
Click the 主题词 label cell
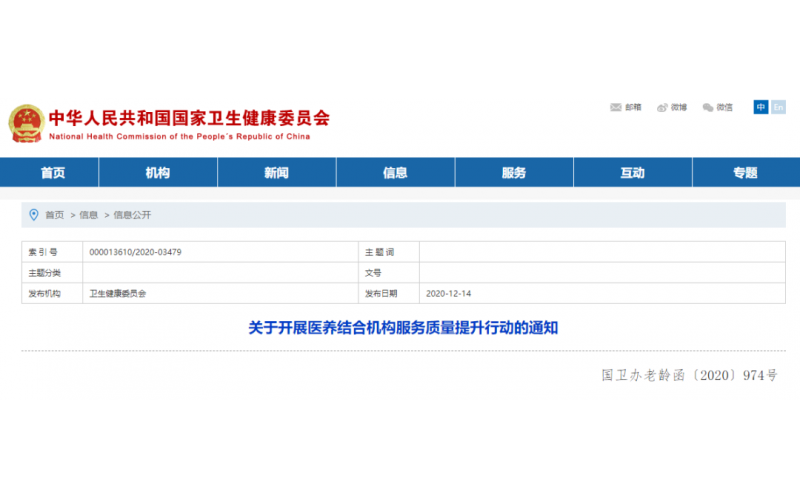pyautogui.click(x=389, y=252)
